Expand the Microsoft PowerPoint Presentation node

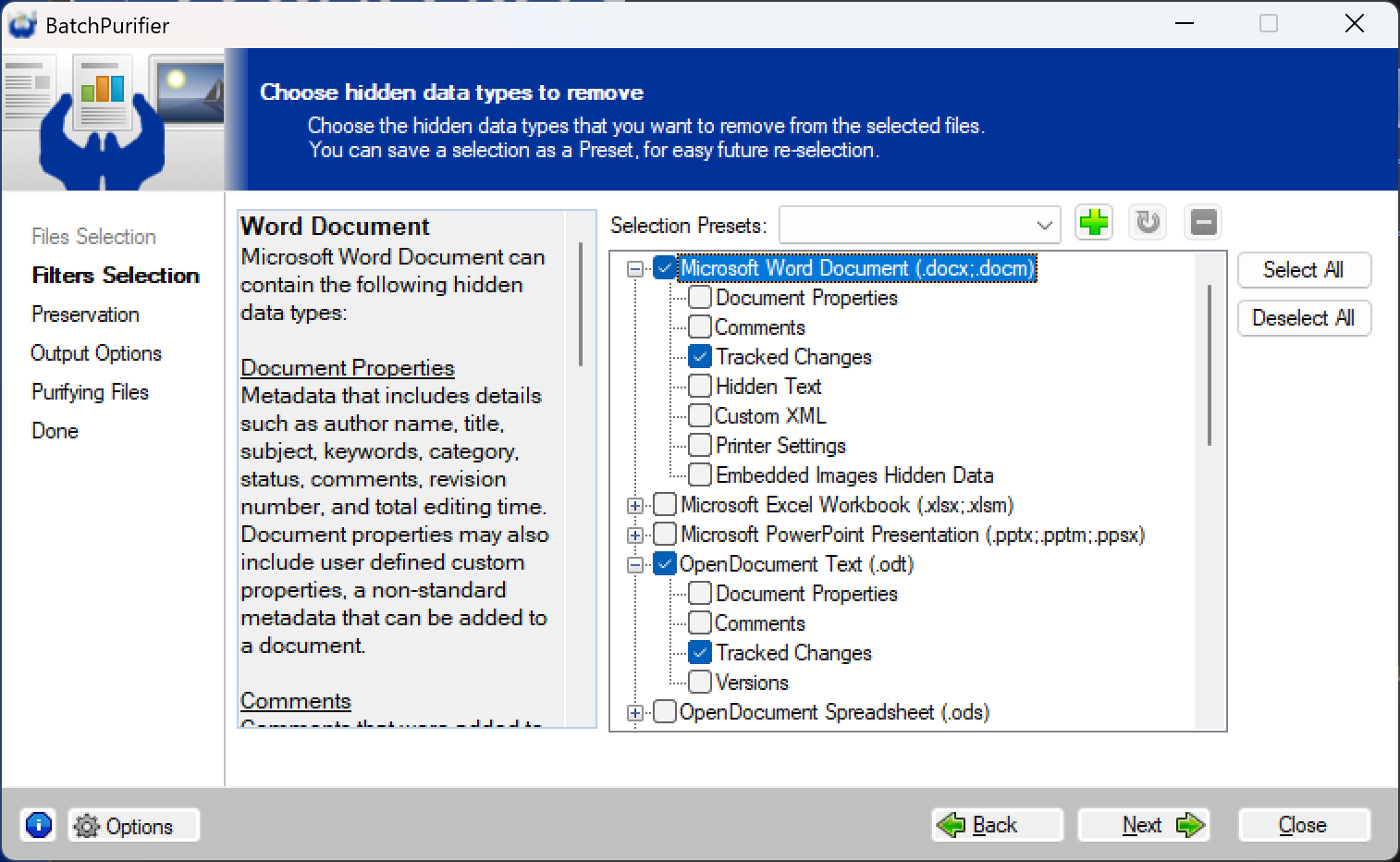point(635,536)
